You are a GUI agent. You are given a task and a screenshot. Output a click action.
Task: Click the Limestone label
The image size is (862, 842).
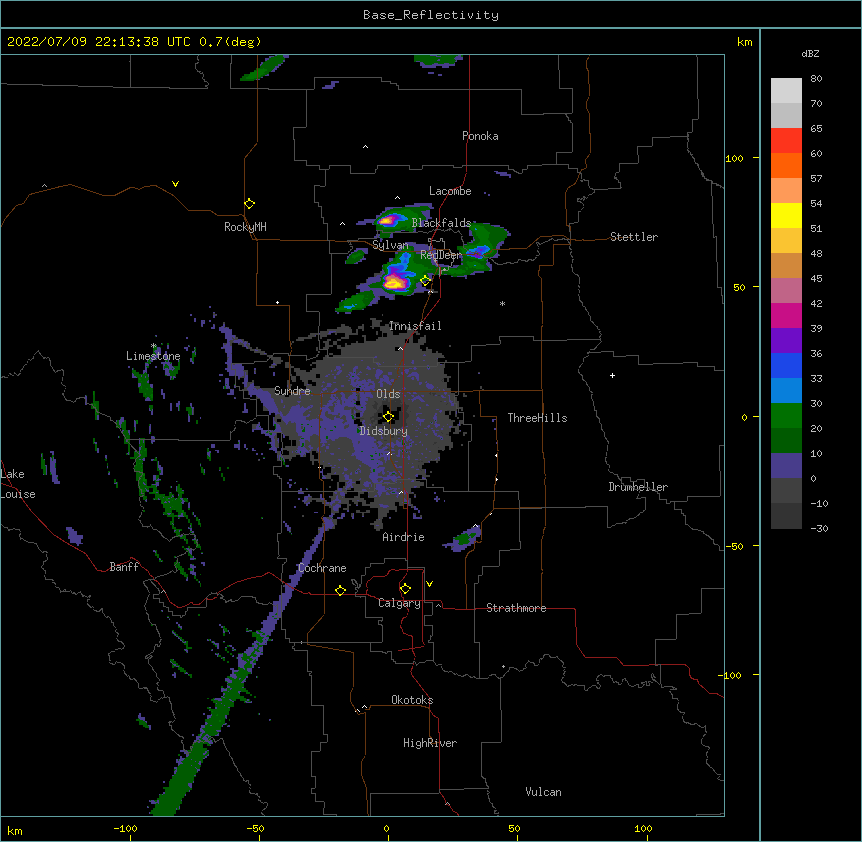click(153, 356)
